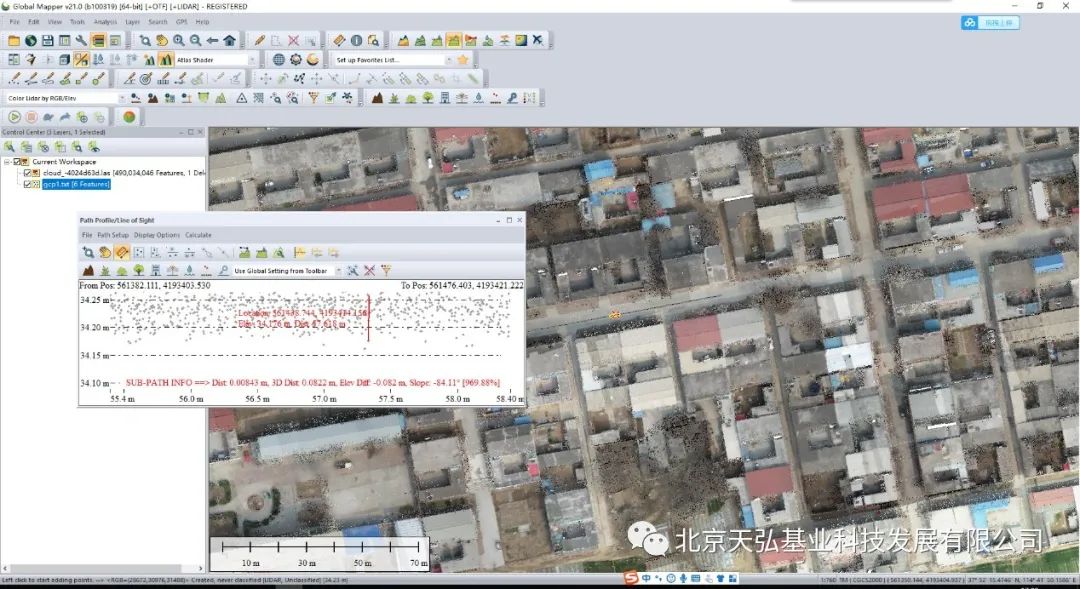
Task: Toggle high vegetation tree display in lidar toolbar
Action: (428, 98)
